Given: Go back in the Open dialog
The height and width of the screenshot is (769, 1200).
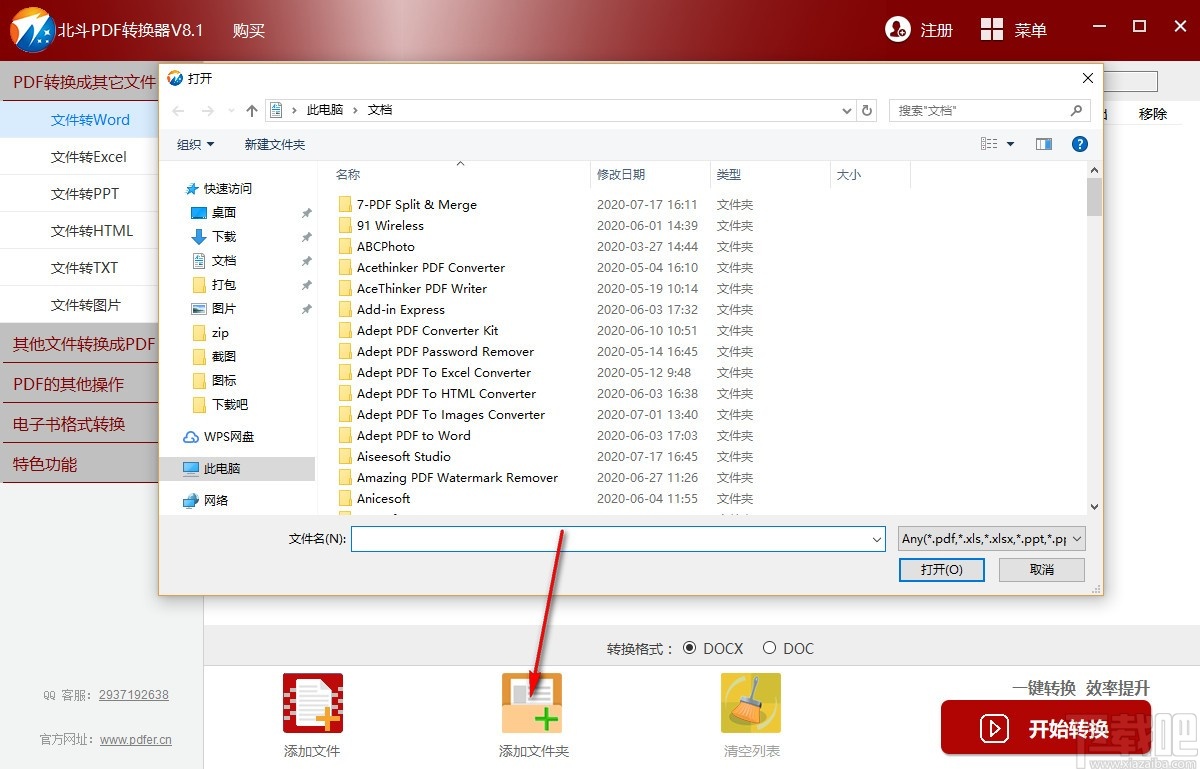Looking at the screenshot, I should pyautogui.click(x=179, y=110).
